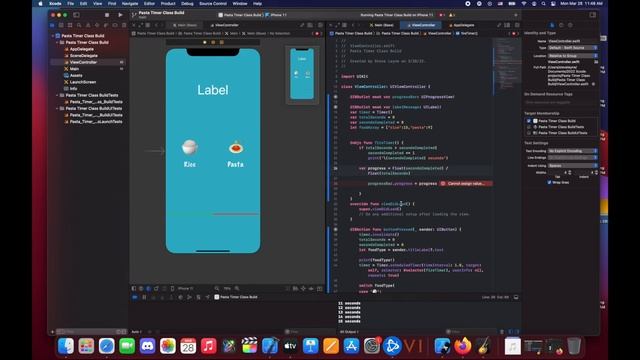
Task: Open the test navigator tab
Action: 97,25
